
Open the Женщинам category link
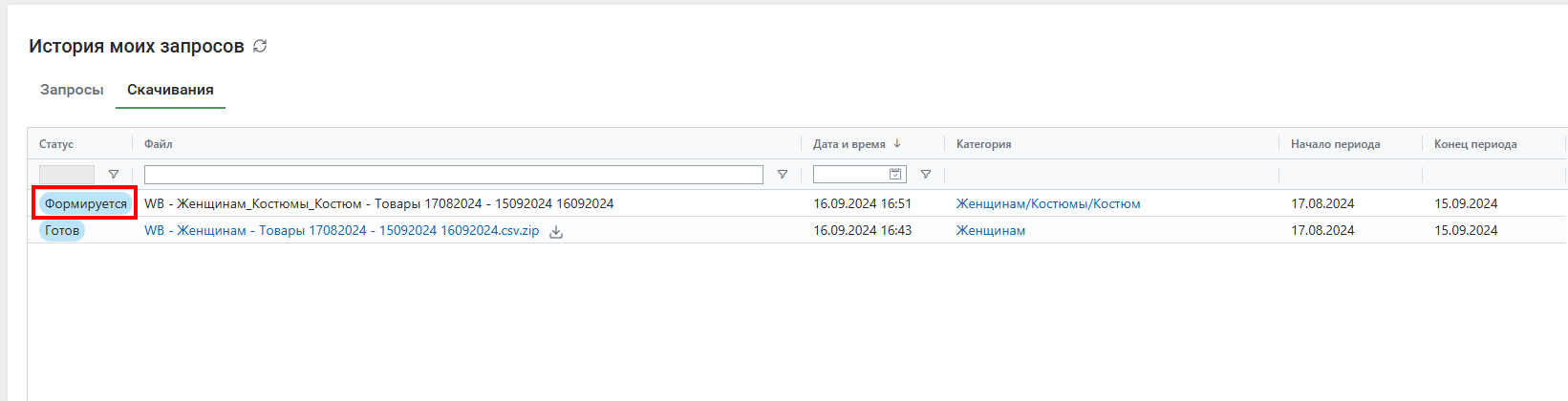coord(991,230)
